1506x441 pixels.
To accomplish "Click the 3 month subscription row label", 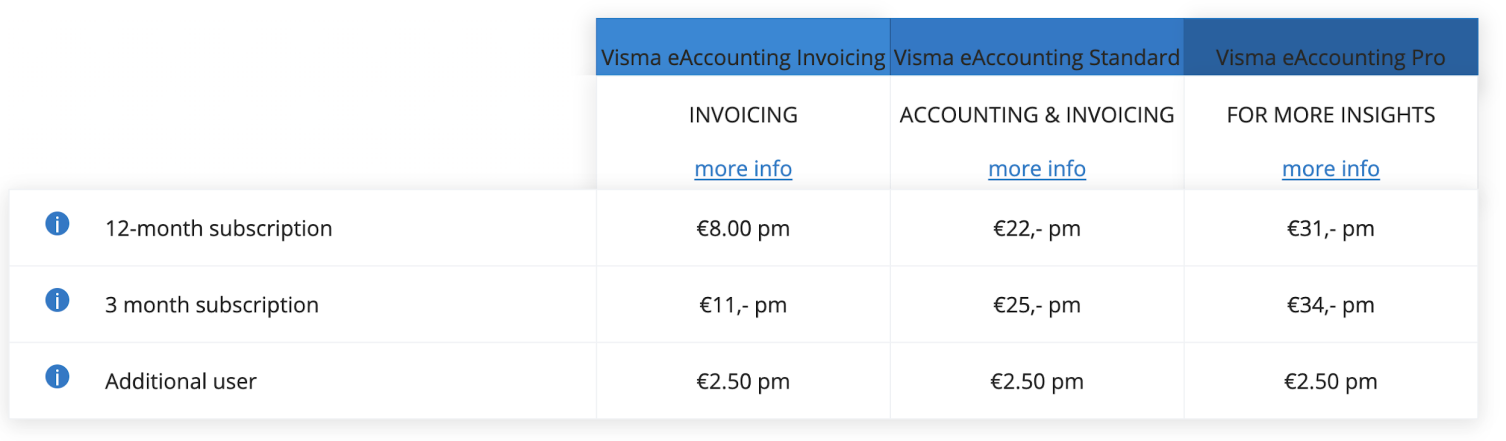I will click(x=211, y=305).
